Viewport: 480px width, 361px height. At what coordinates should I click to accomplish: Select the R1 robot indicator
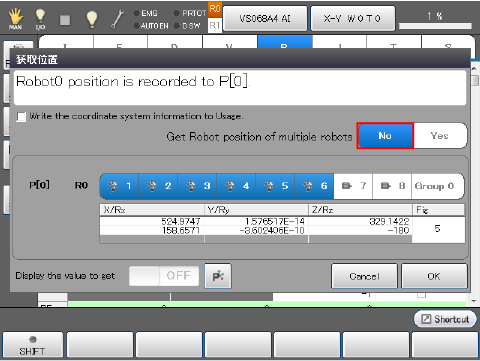click(x=215, y=25)
